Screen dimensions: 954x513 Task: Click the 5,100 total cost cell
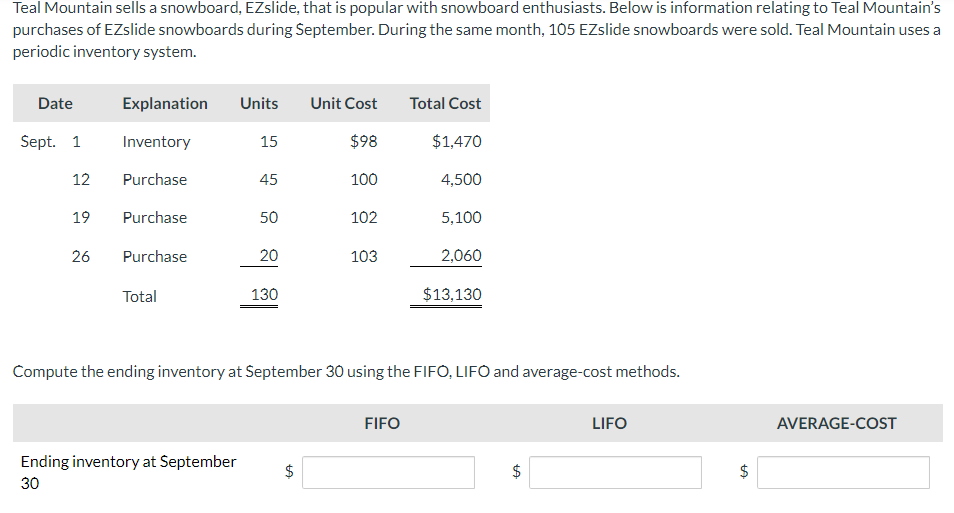tap(461, 217)
